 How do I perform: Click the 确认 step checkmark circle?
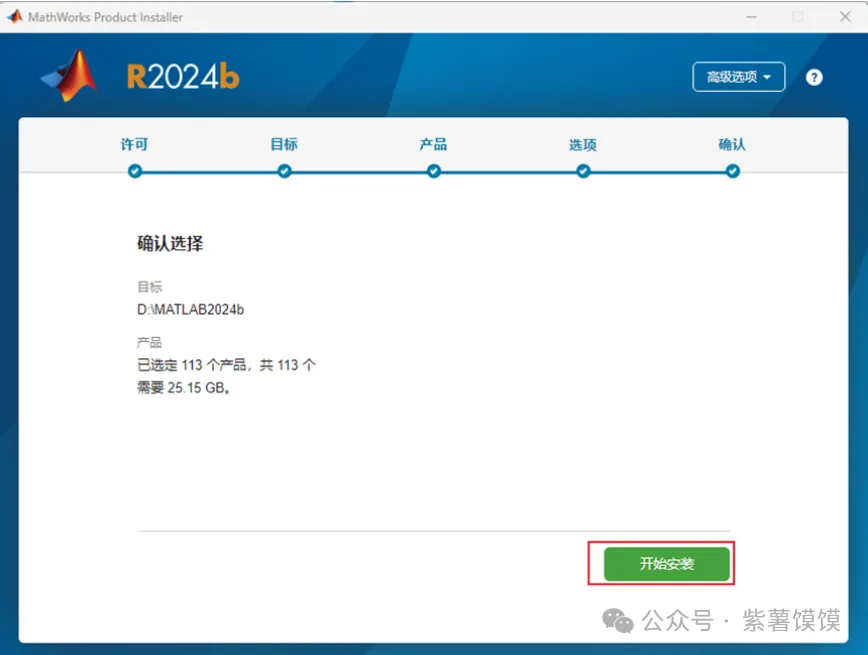[x=732, y=171]
